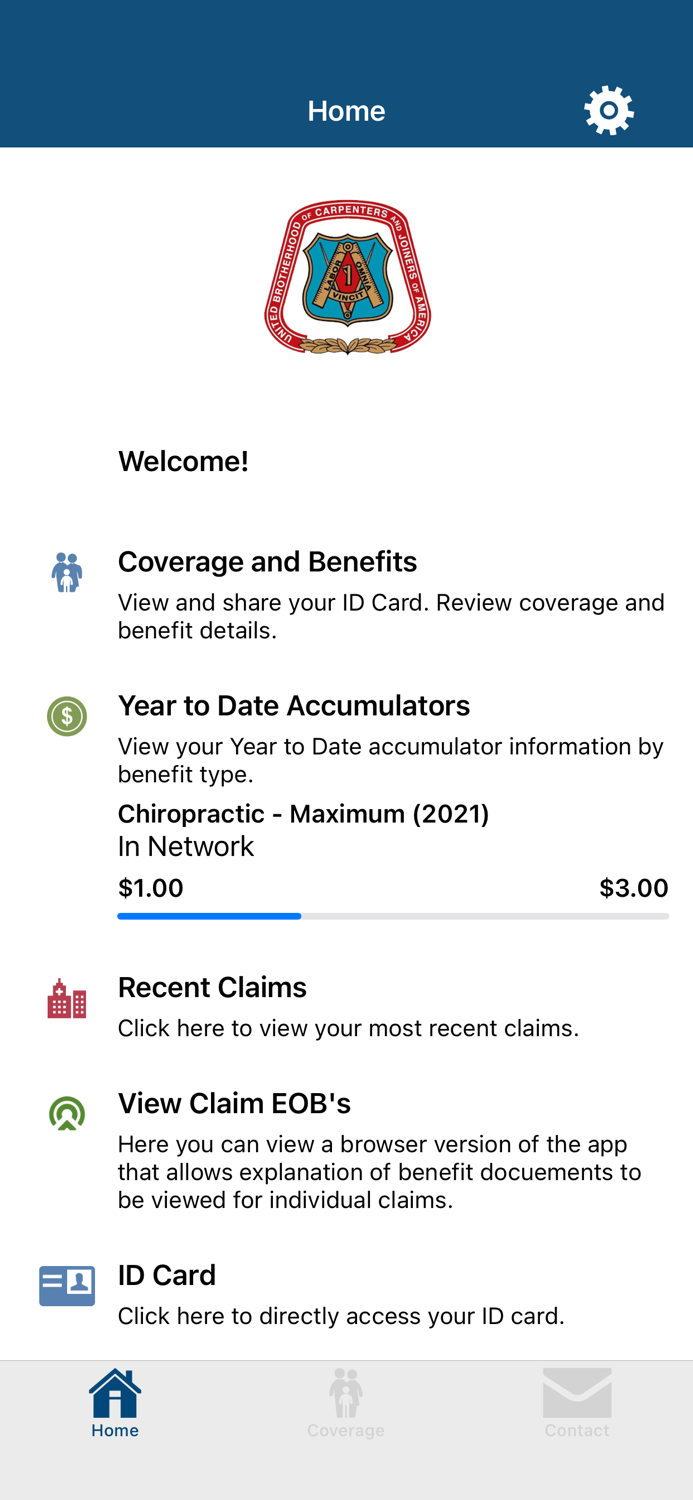
Task: Open the Home tab
Action: tap(114, 1403)
